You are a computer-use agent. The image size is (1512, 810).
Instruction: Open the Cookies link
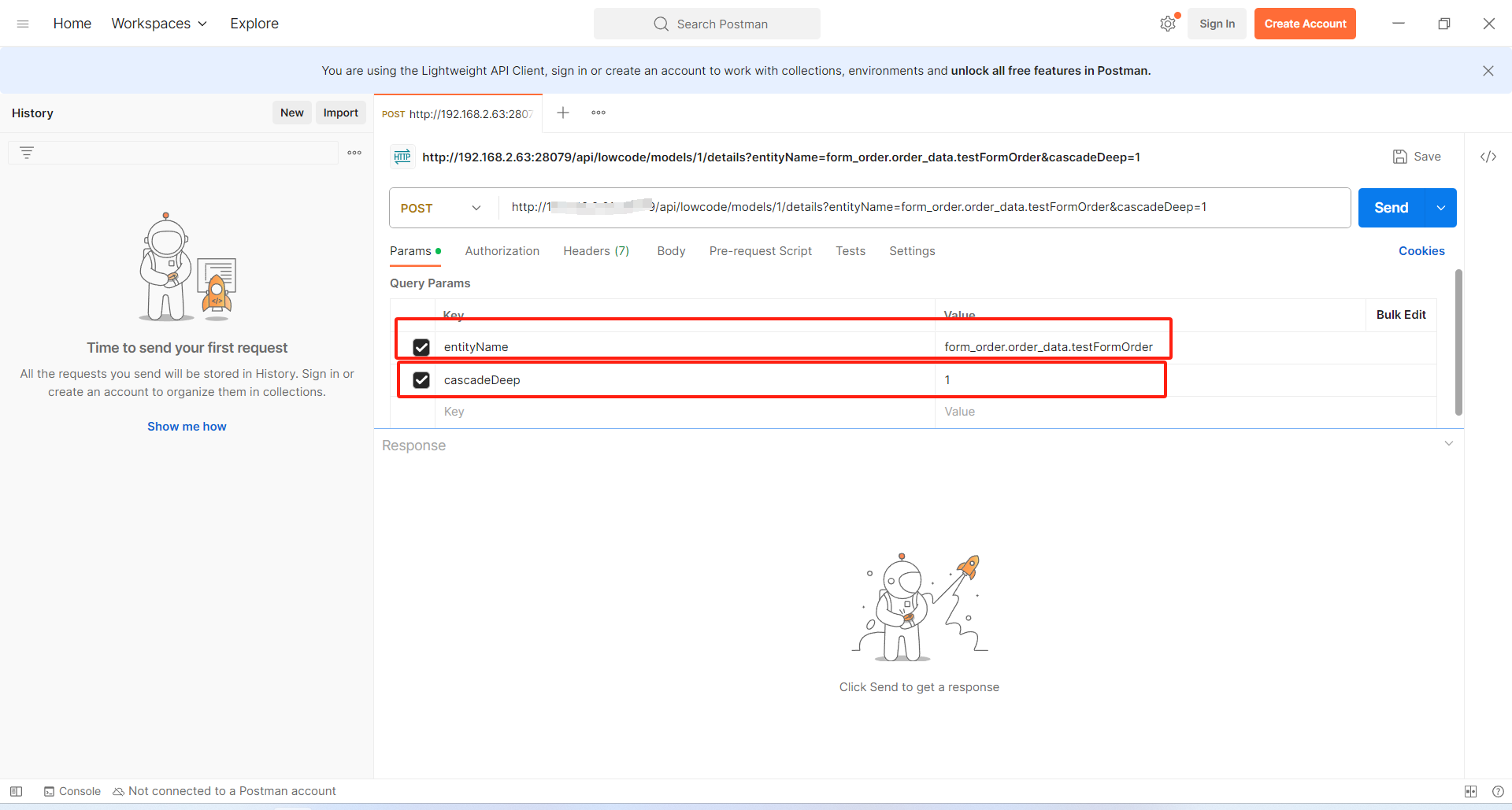tap(1421, 251)
